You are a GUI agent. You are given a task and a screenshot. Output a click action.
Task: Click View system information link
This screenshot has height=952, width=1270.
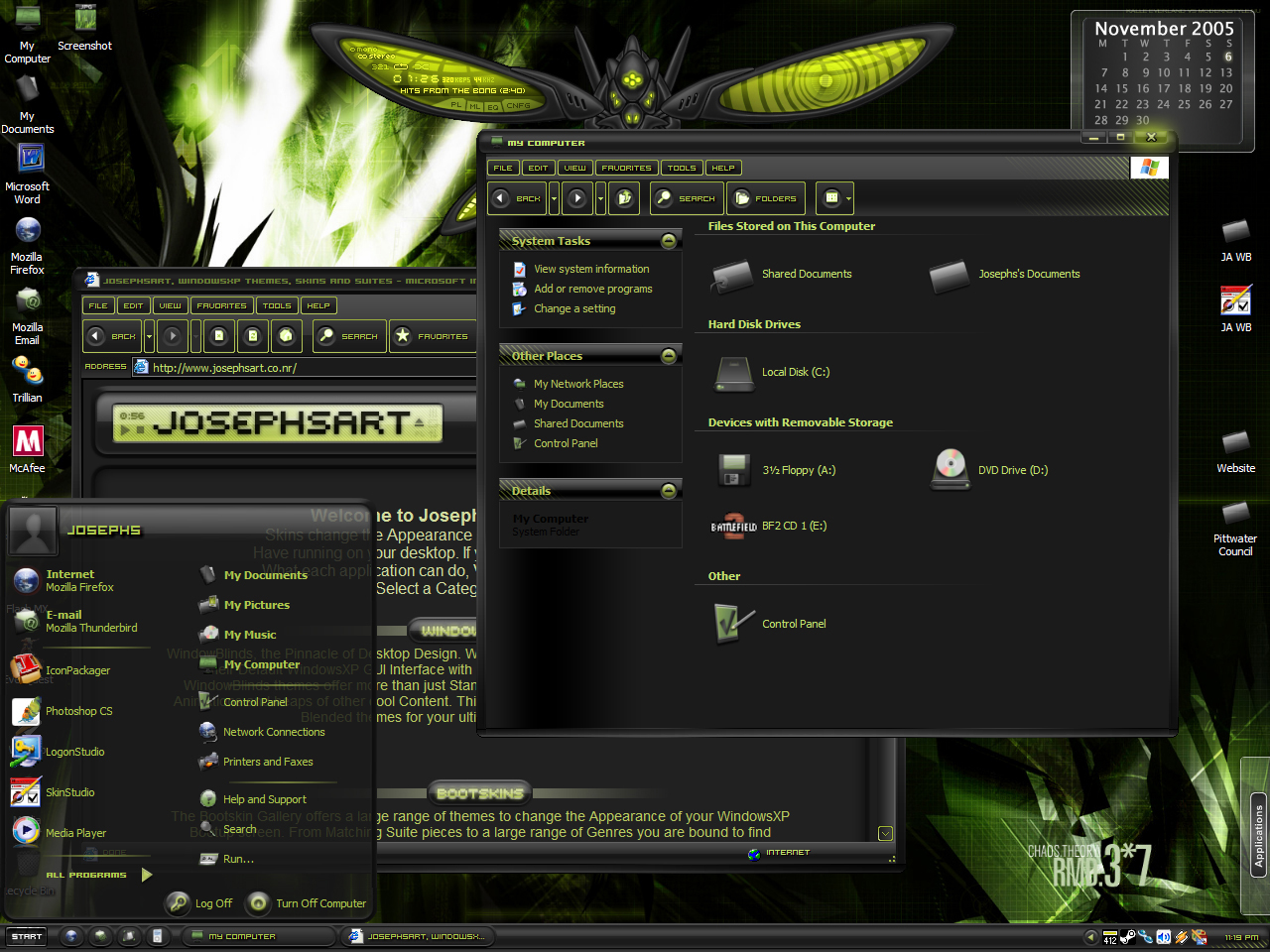581,269
